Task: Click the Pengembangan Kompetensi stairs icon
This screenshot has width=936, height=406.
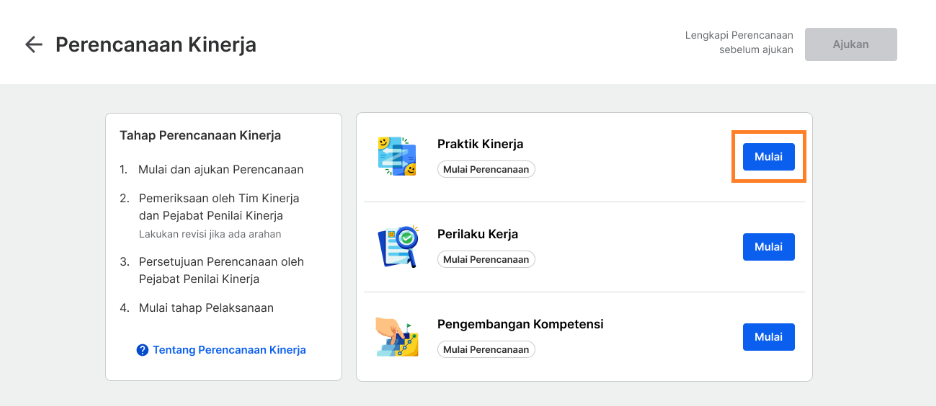Action: 397,337
